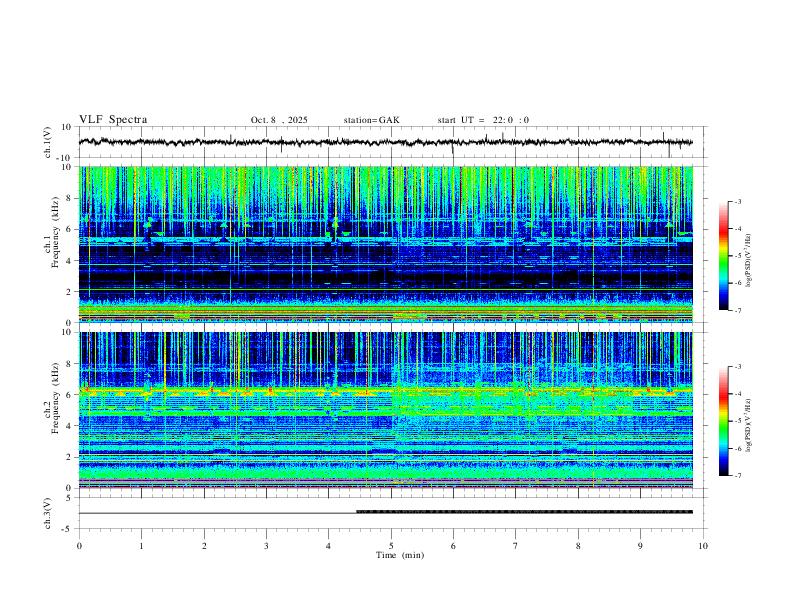
Task: Click the "ch.3(V)" axis label
Action: click(48, 513)
